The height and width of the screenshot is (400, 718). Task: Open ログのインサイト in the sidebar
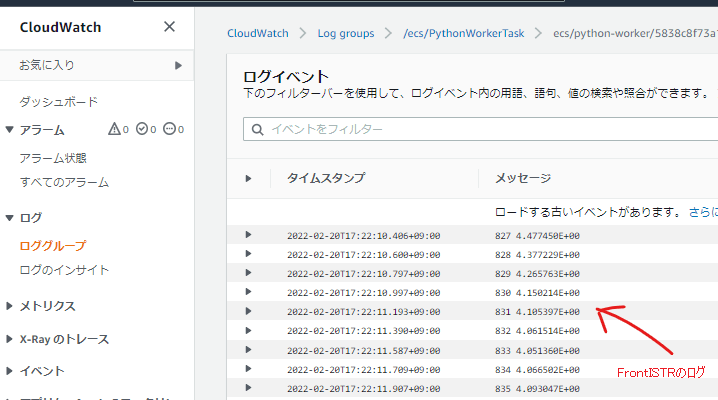tap(64, 270)
